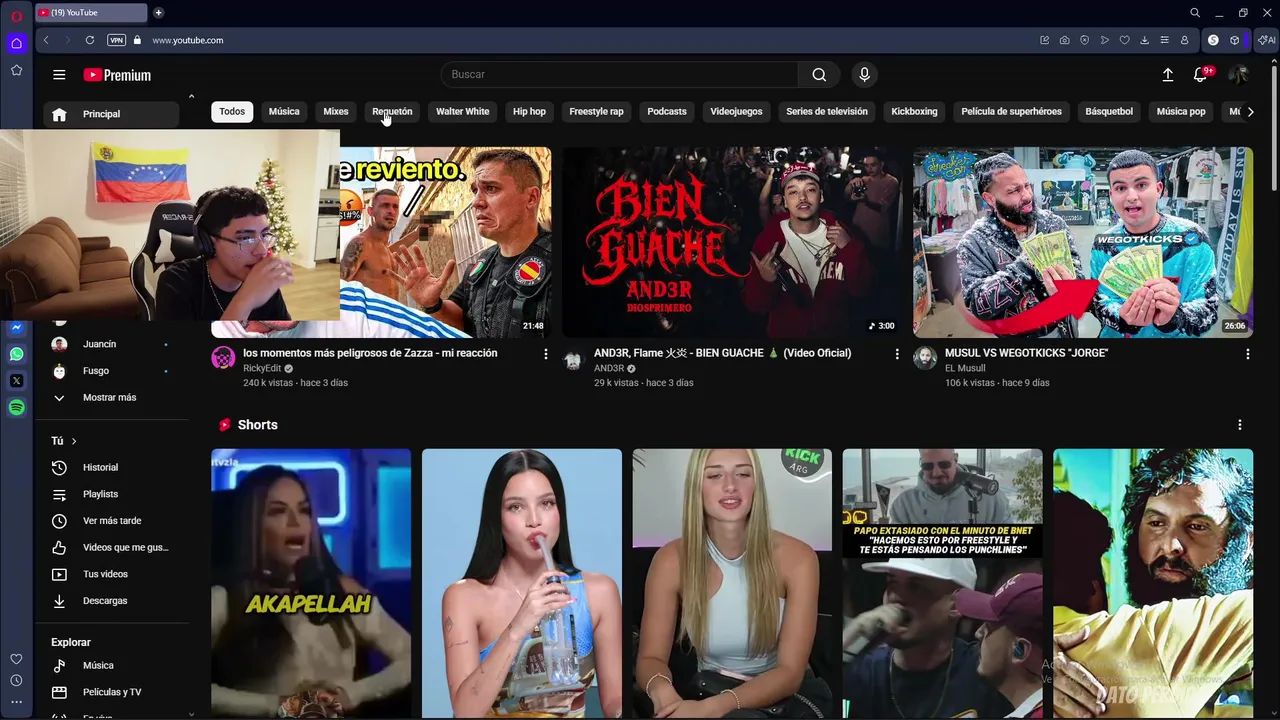Viewport: 1280px width, 720px height.
Task: Select the Kickboxing filter chip
Action: (914, 112)
